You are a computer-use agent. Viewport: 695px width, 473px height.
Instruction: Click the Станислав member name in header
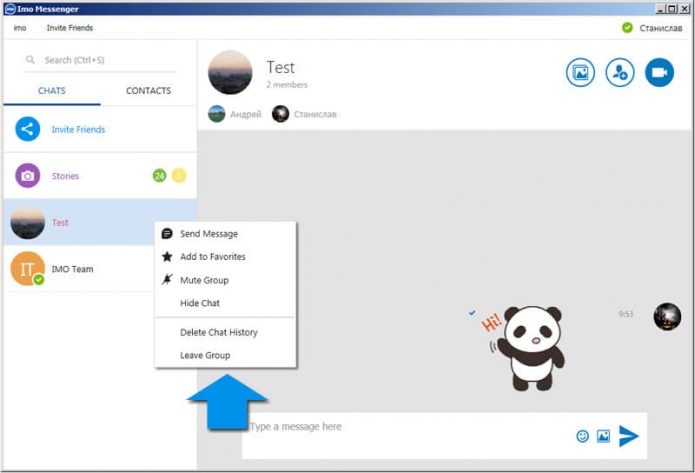(315, 114)
